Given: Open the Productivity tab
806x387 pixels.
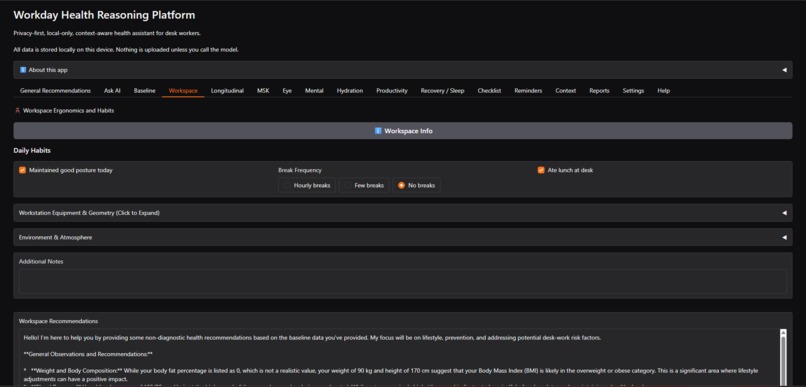Looking at the screenshot, I should [x=392, y=90].
